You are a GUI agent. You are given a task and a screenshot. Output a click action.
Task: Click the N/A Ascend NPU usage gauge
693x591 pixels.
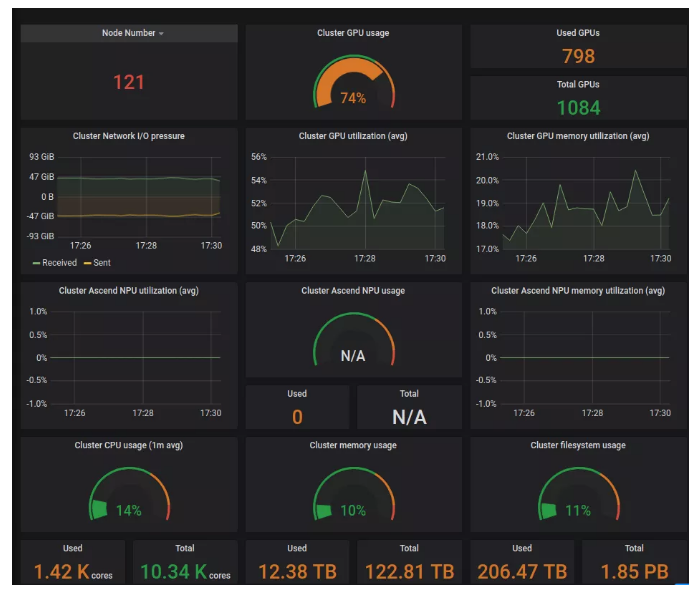click(353, 343)
